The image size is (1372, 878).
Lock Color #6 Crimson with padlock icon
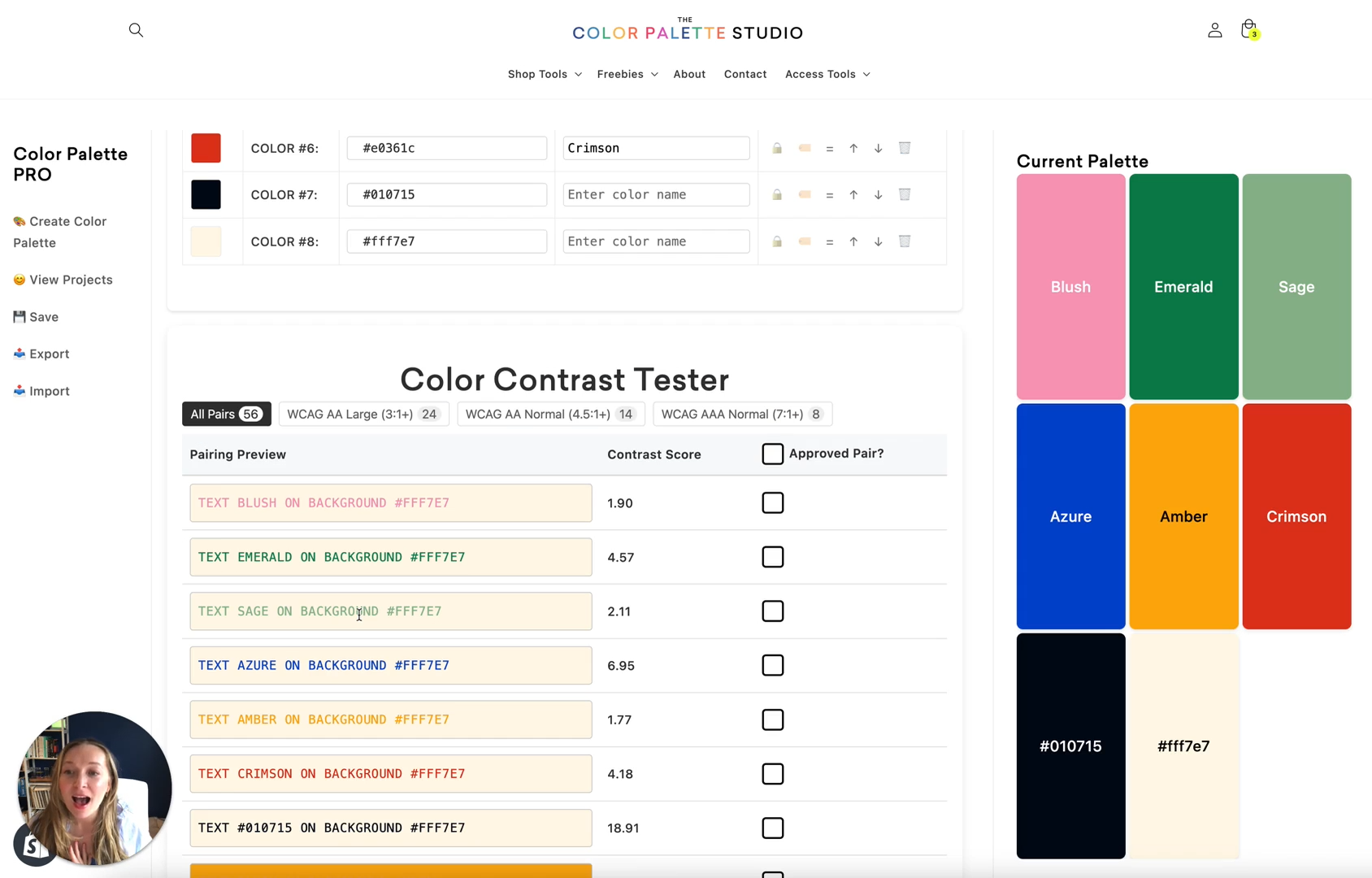tap(777, 148)
